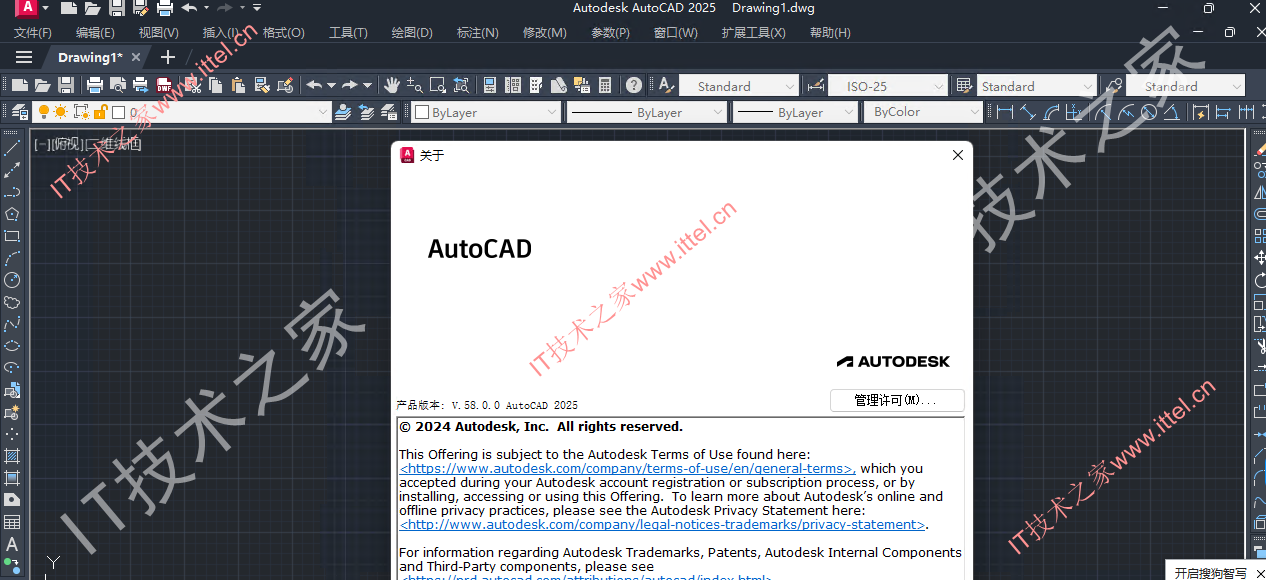This screenshot has height=580, width=1266.
Task: Click the Quick Access Toolbar New icon
Action: point(68,8)
